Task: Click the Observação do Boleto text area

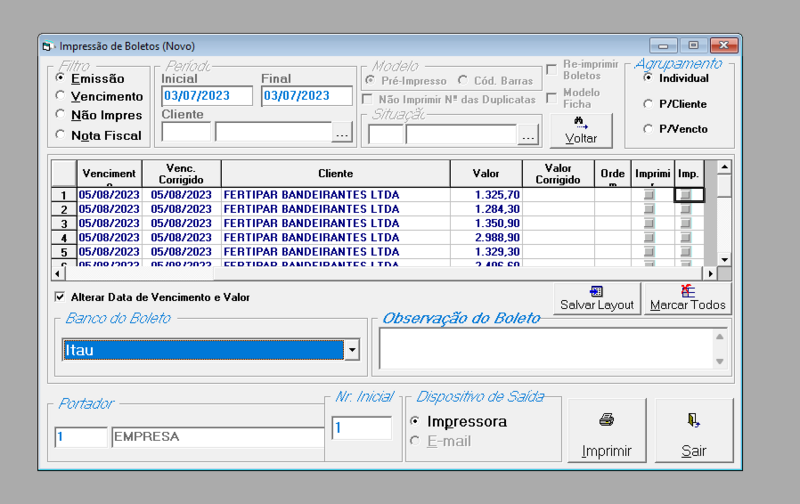Action: click(x=547, y=348)
